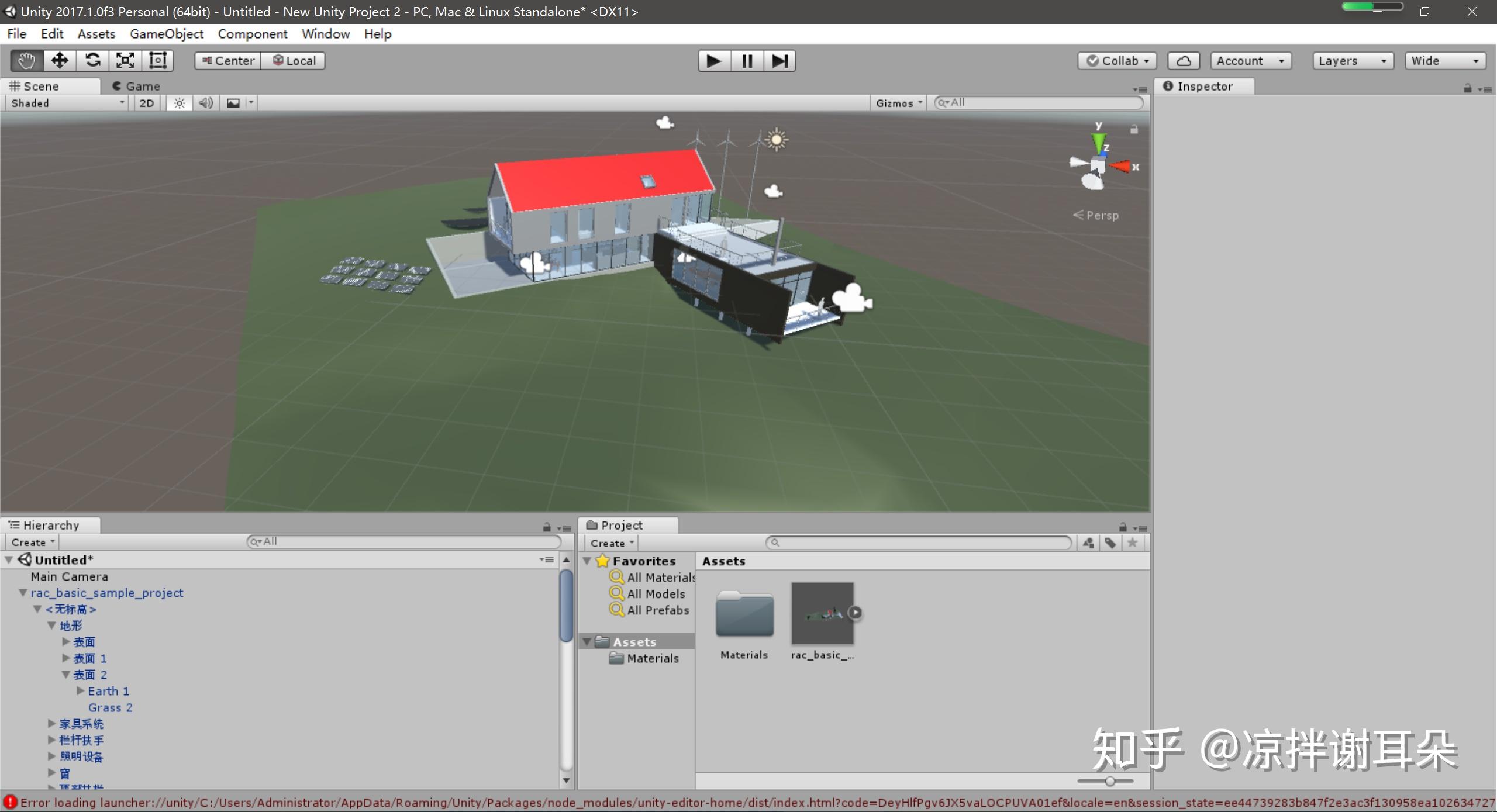Select the Move tool
Viewport: 1497px width, 812px height.
(59, 60)
